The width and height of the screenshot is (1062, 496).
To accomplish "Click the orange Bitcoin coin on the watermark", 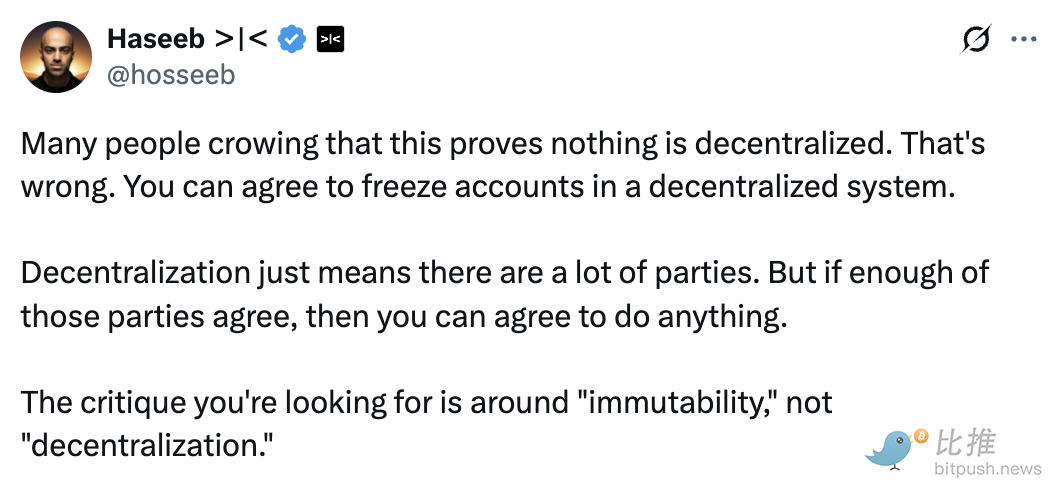I will tap(921, 437).
